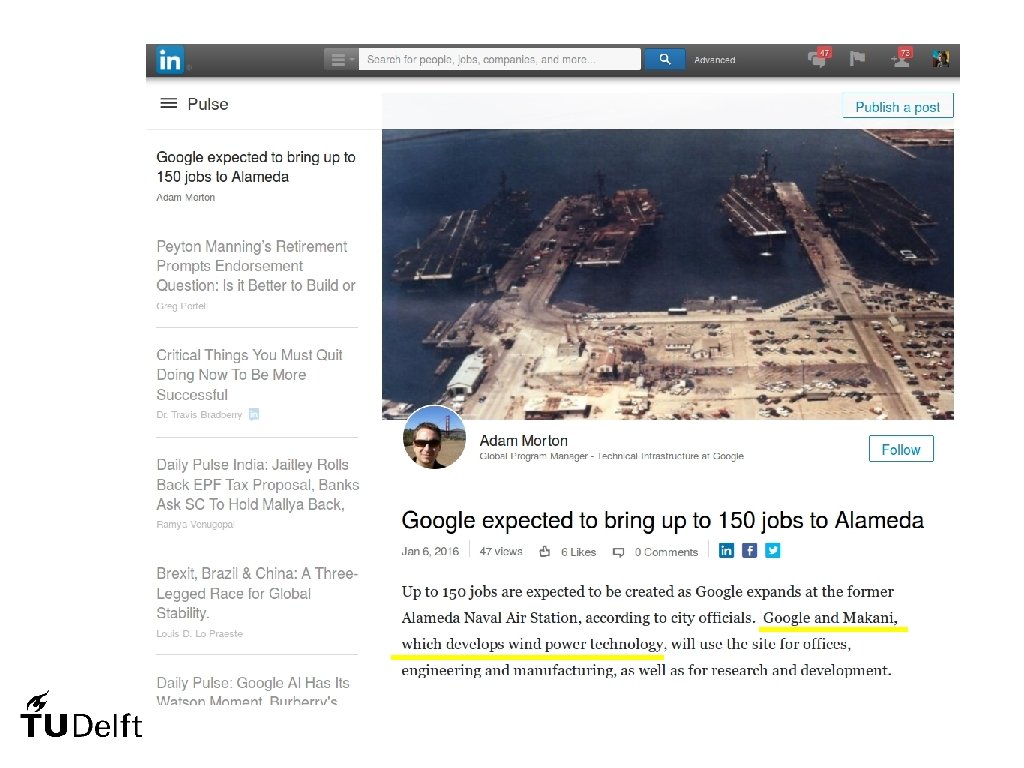Image resolution: width=1024 pixels, height=768 pixels.
Task: Click the 47 views count
Action: [x=501, y=552]
